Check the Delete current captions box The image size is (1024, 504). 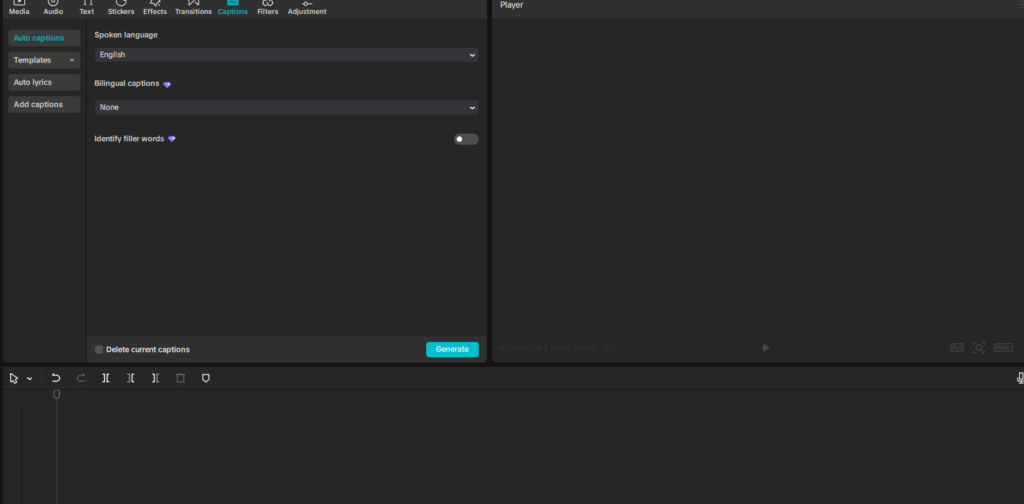(x=99, y=350)
